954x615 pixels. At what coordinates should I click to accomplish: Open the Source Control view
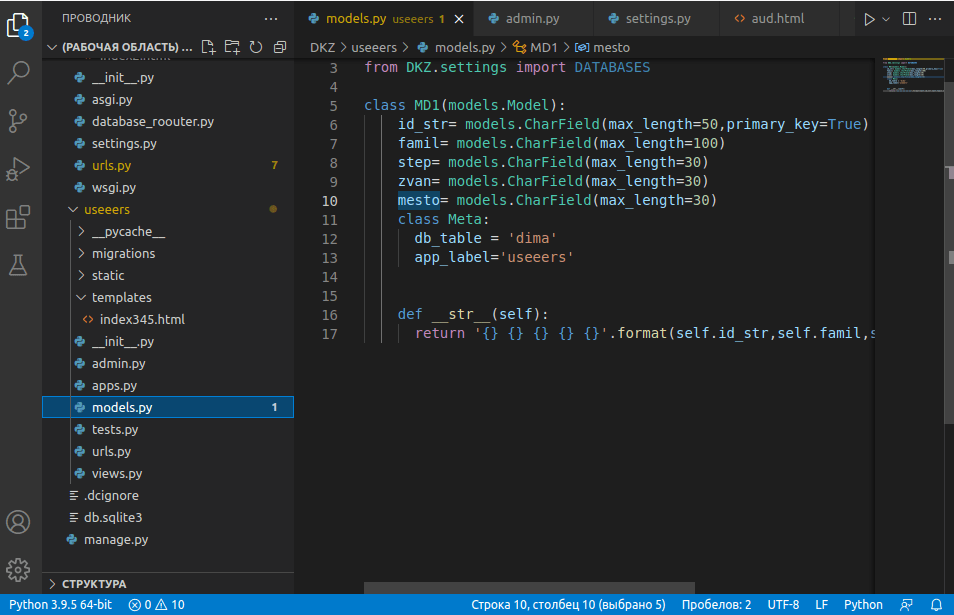click(x=19, y=121)
